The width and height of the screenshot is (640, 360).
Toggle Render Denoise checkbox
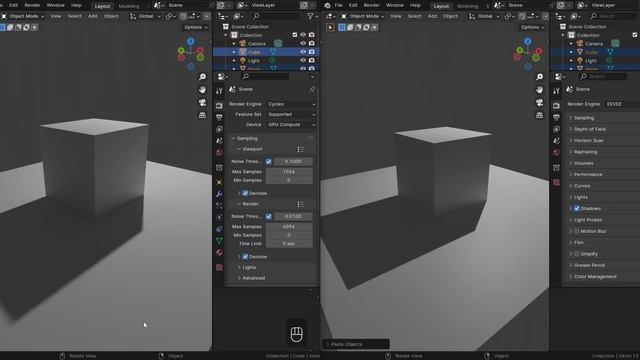pyautogui.click(x=245, y=257)
